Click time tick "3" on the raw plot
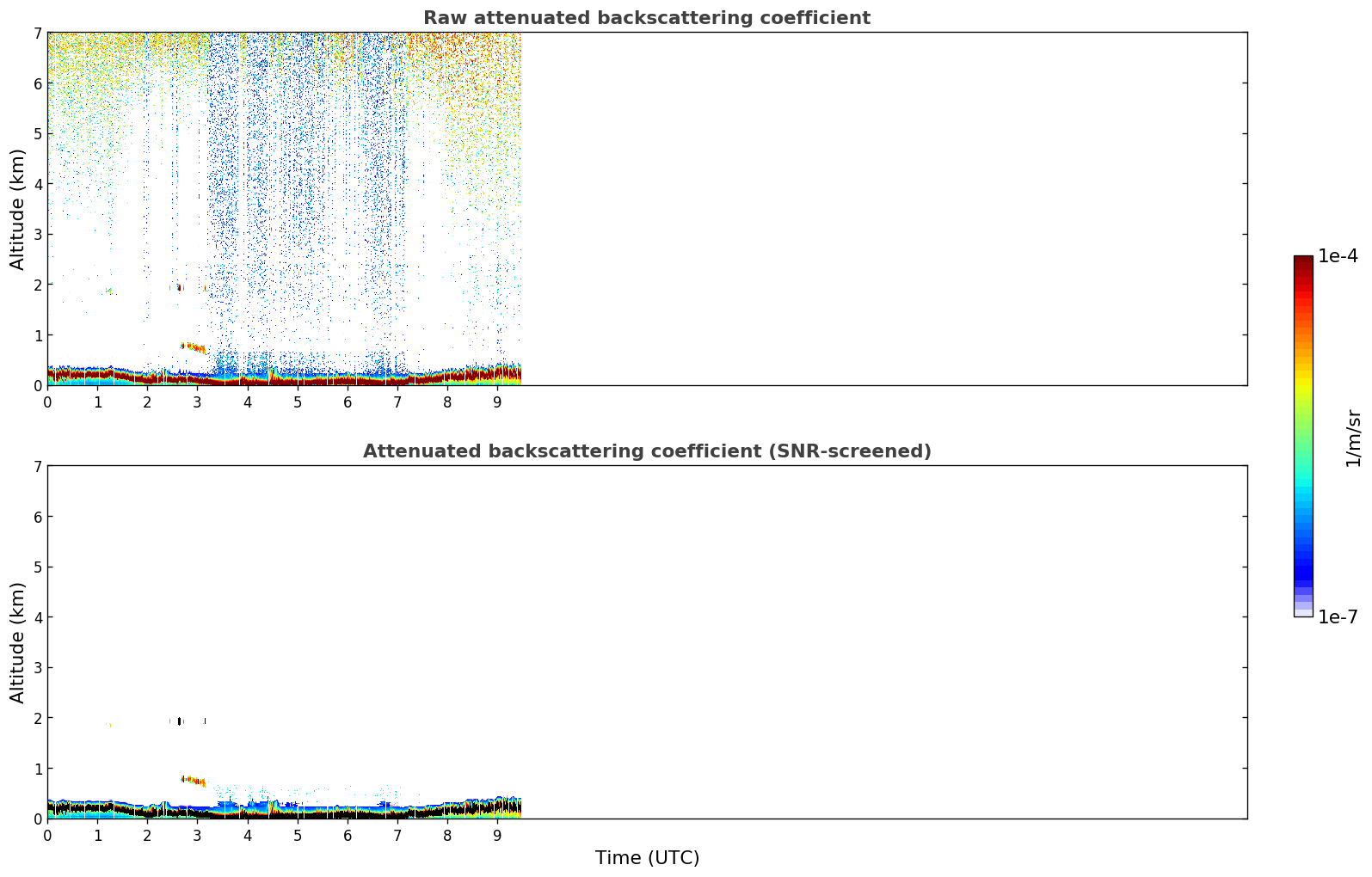The image size is (1372, 877). (197, 402)
